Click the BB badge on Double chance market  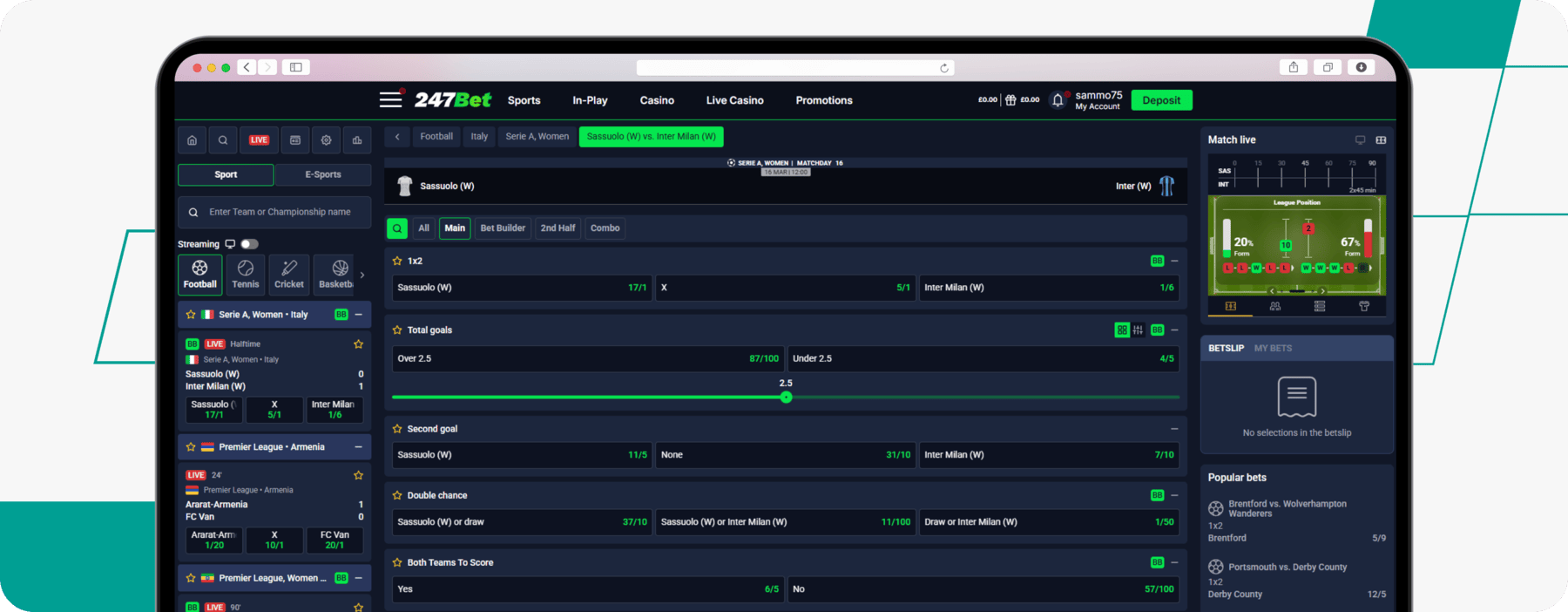point(1157,495)
